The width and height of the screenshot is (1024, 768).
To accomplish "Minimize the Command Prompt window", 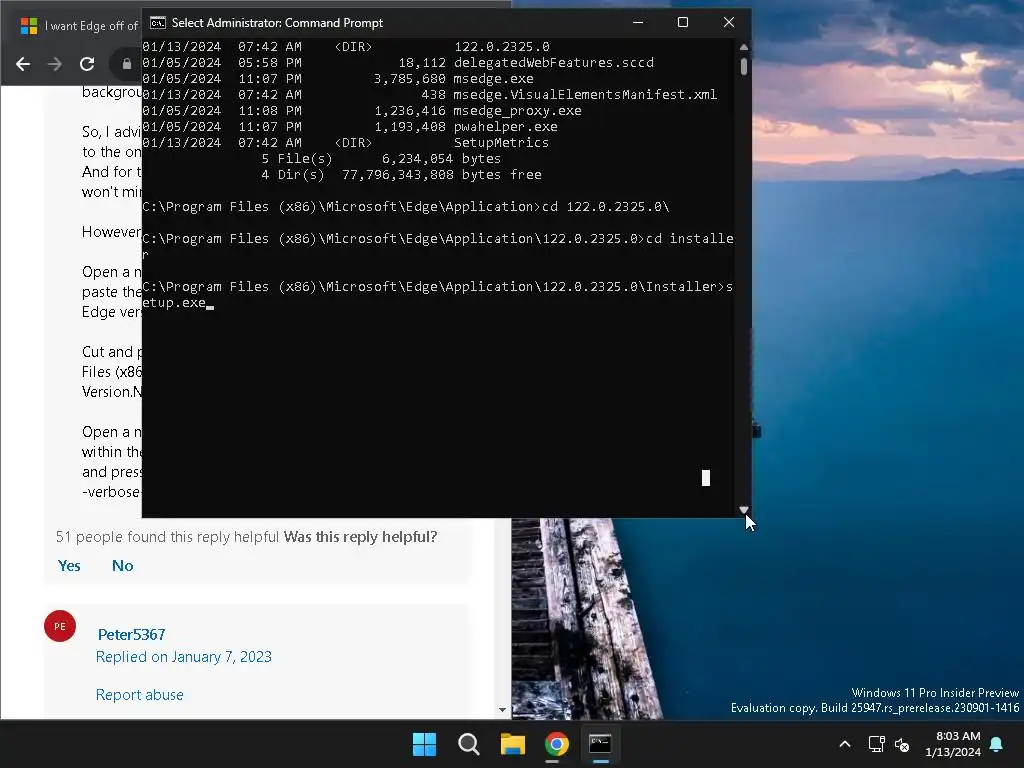I will pos(638,22).
